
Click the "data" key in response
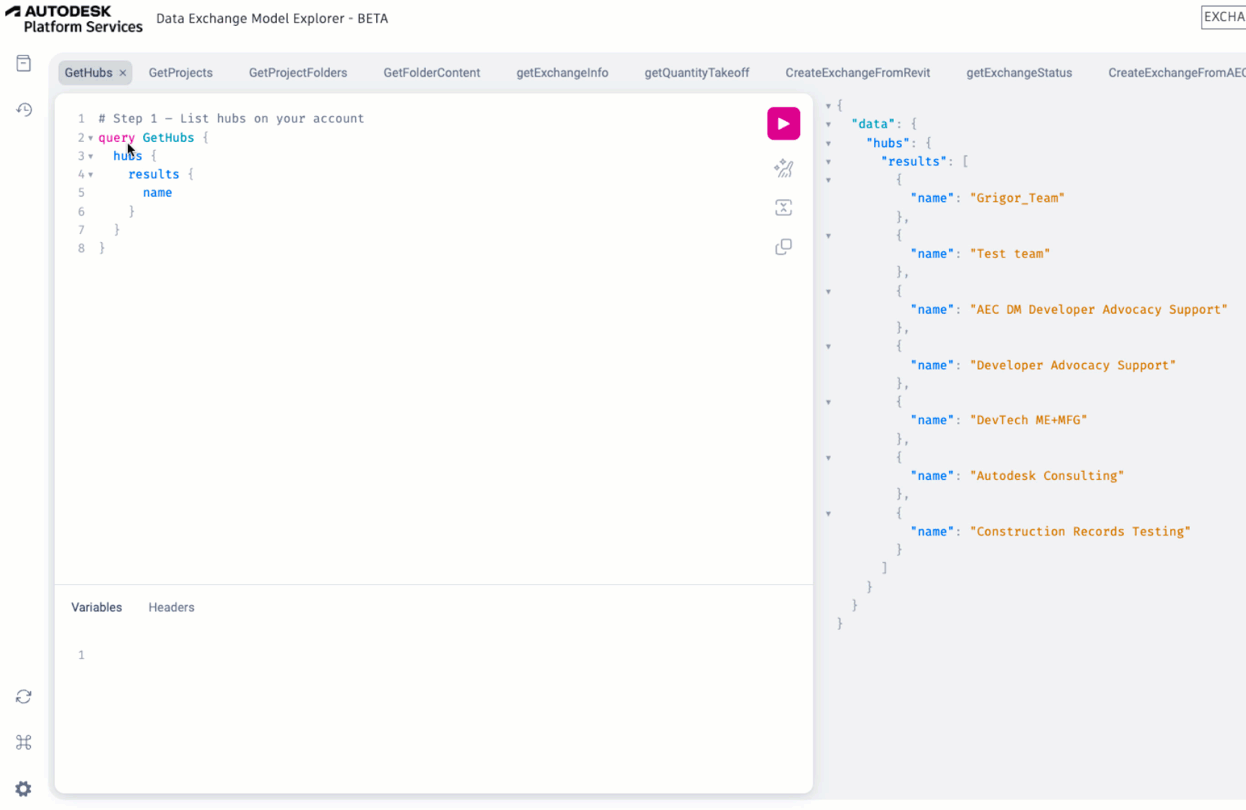[871, 124]
